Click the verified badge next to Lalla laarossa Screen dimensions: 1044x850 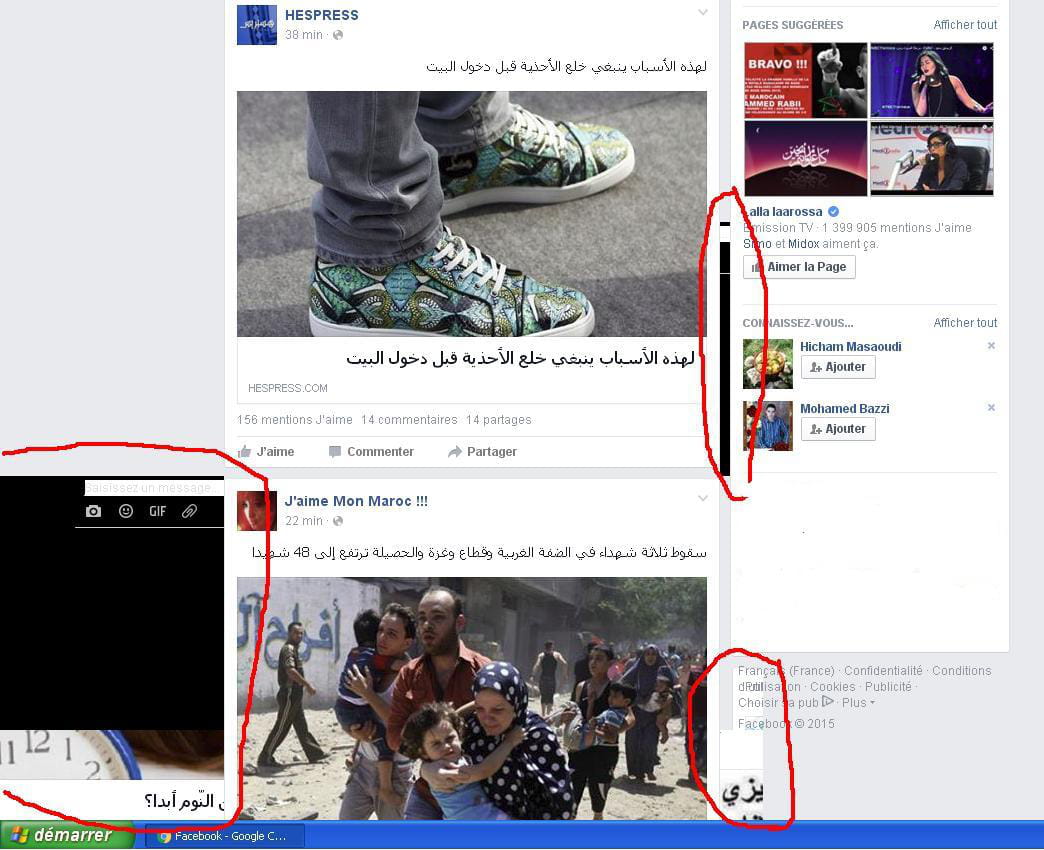click(x=833, y=212)
